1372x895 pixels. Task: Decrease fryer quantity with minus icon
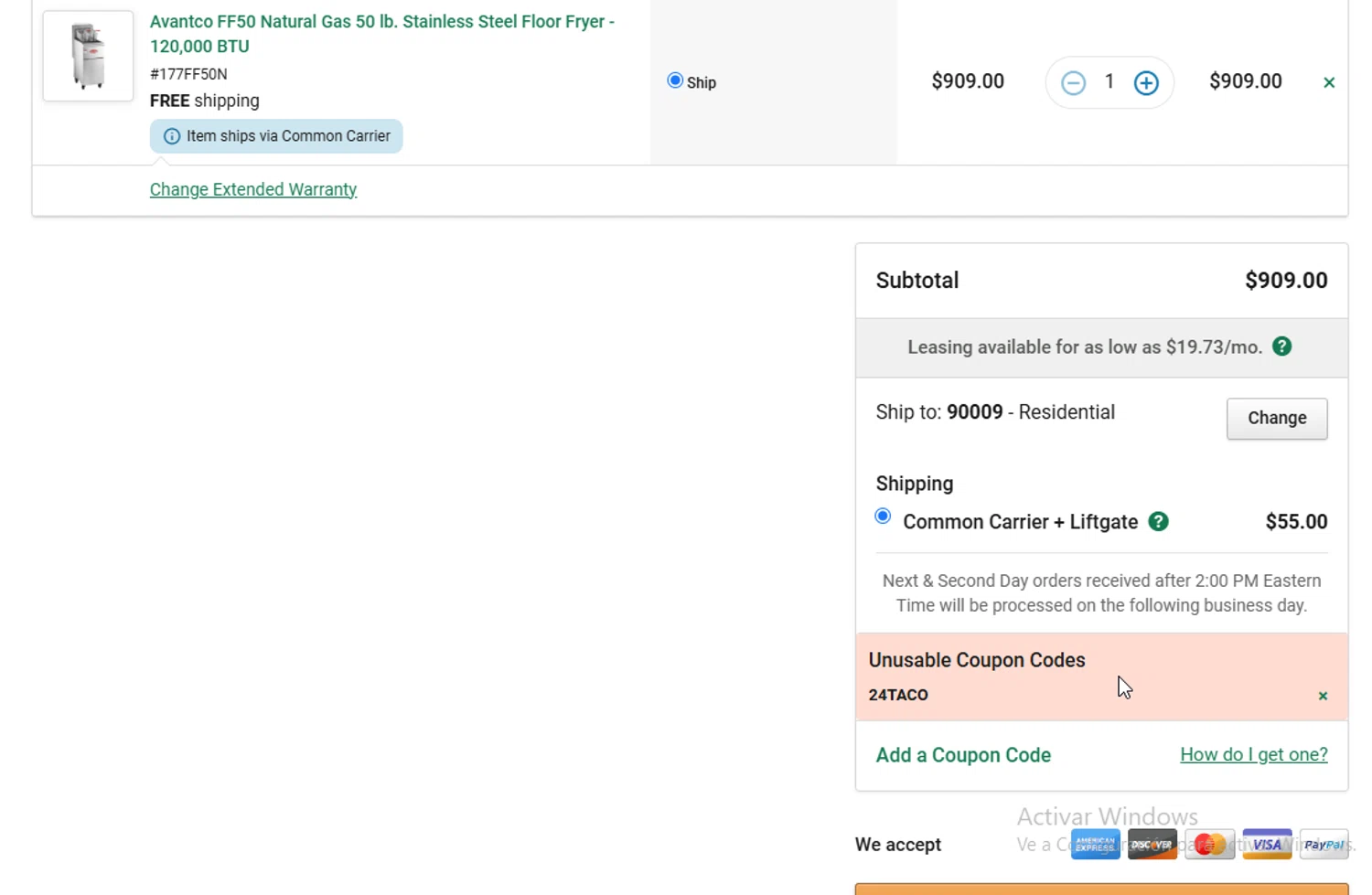pyautogui.click(x=1073, y=83)
